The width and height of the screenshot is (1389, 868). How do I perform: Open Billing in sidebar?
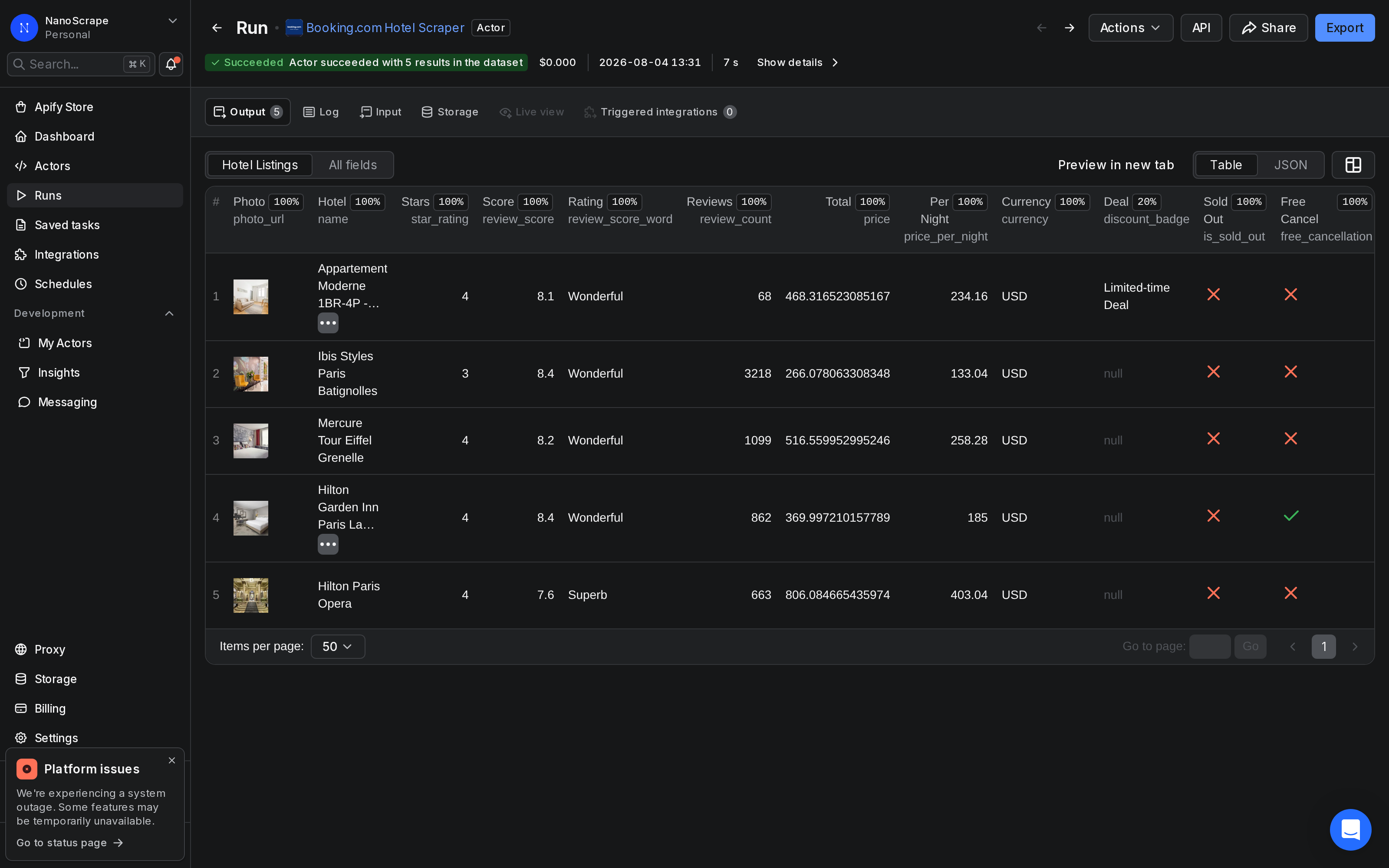tap(95, 708)
